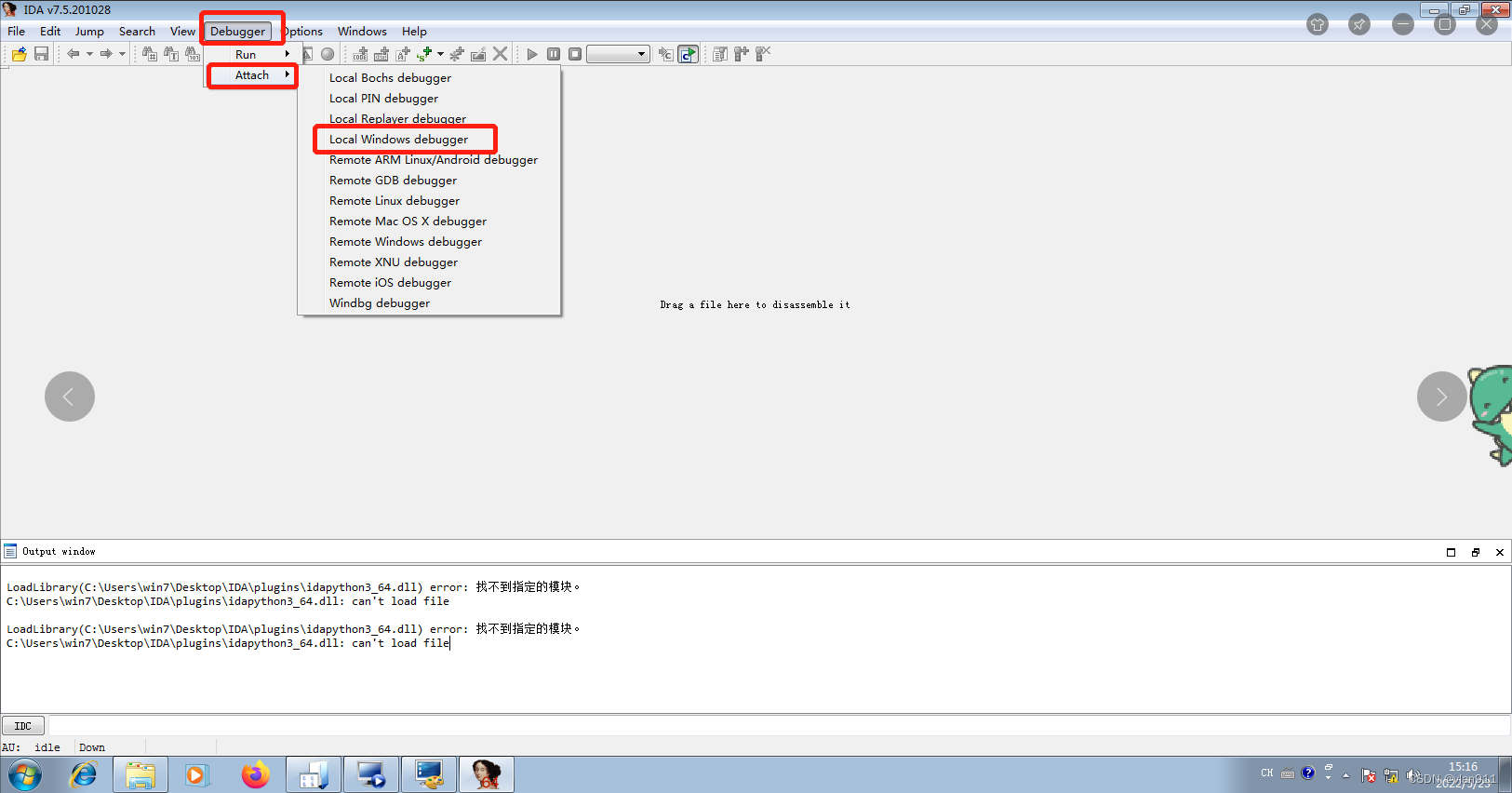Select Remote XNU debugger

(x=429, y=262)
